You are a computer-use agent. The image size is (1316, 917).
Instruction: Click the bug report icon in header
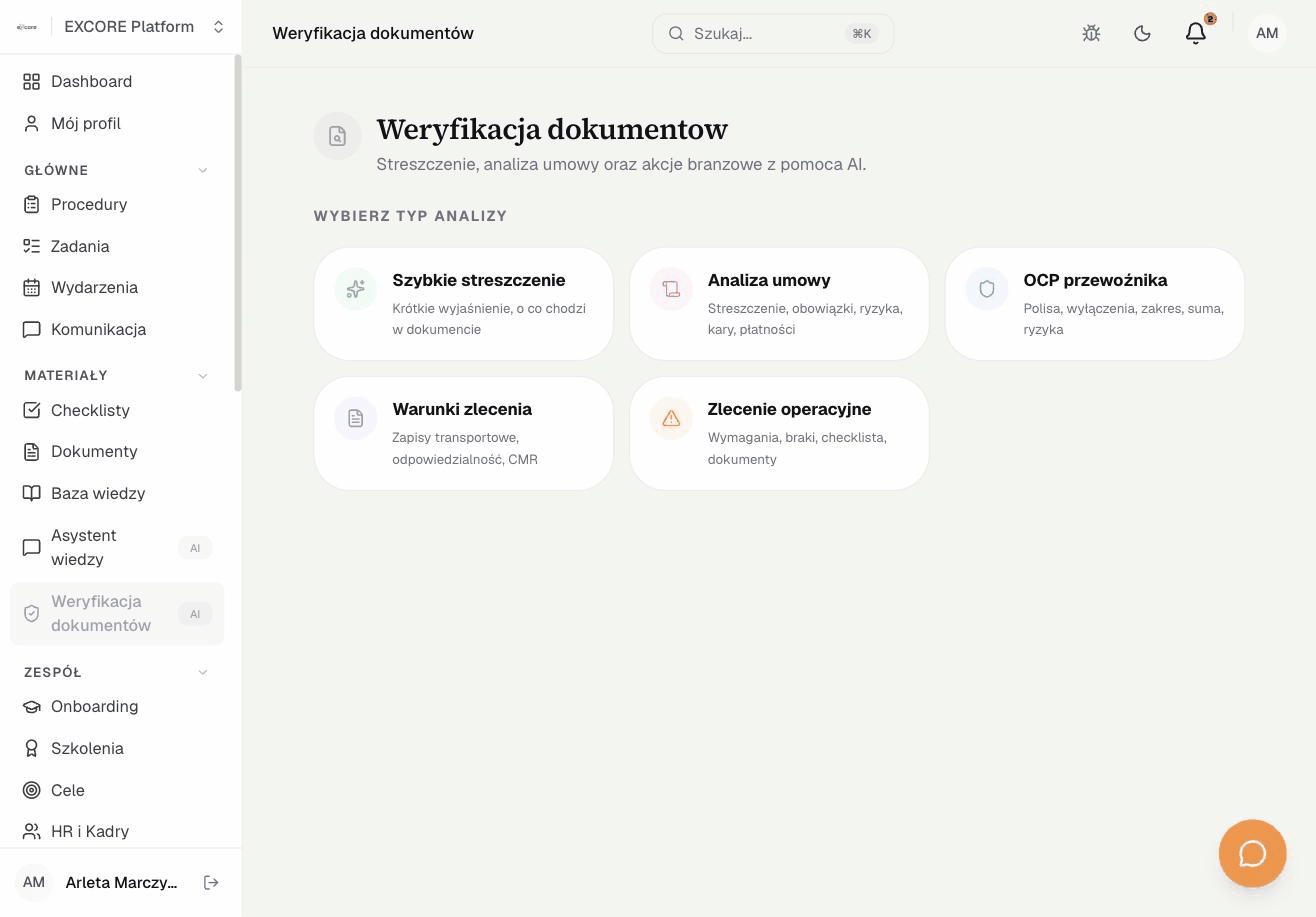1091,33
